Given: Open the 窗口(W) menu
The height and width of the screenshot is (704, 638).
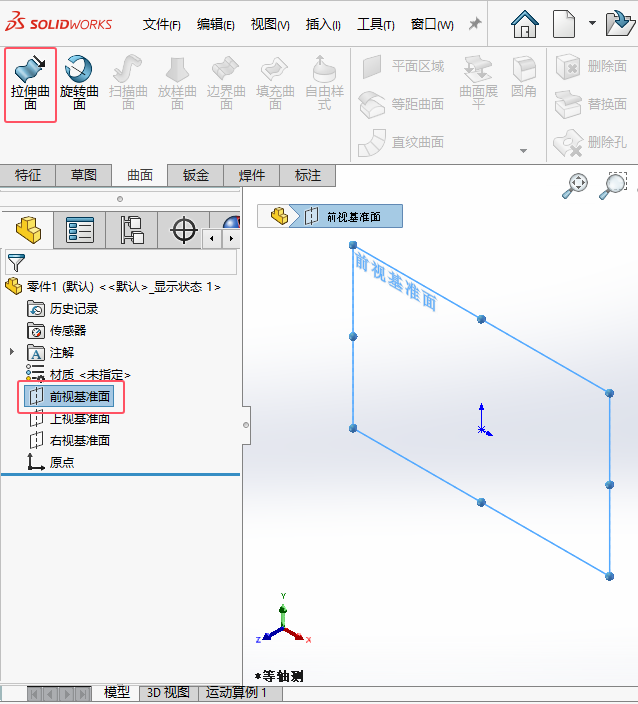Looking at the screenshot, I should [x=432, y=24].
